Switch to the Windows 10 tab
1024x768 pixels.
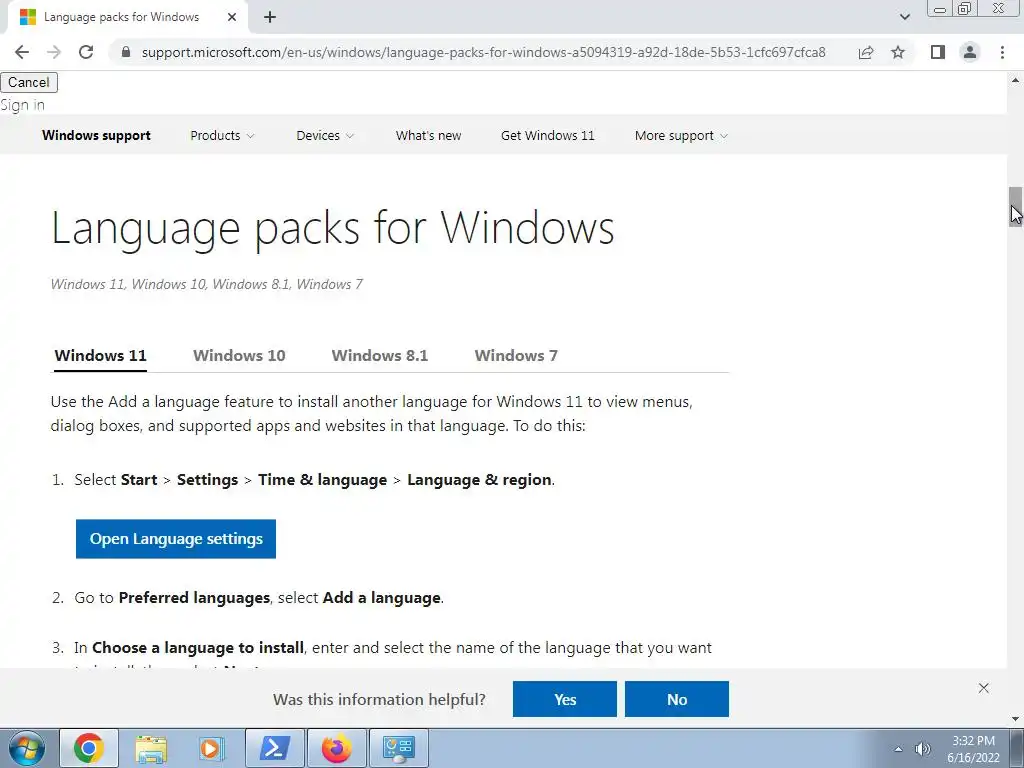click(239, 356)
